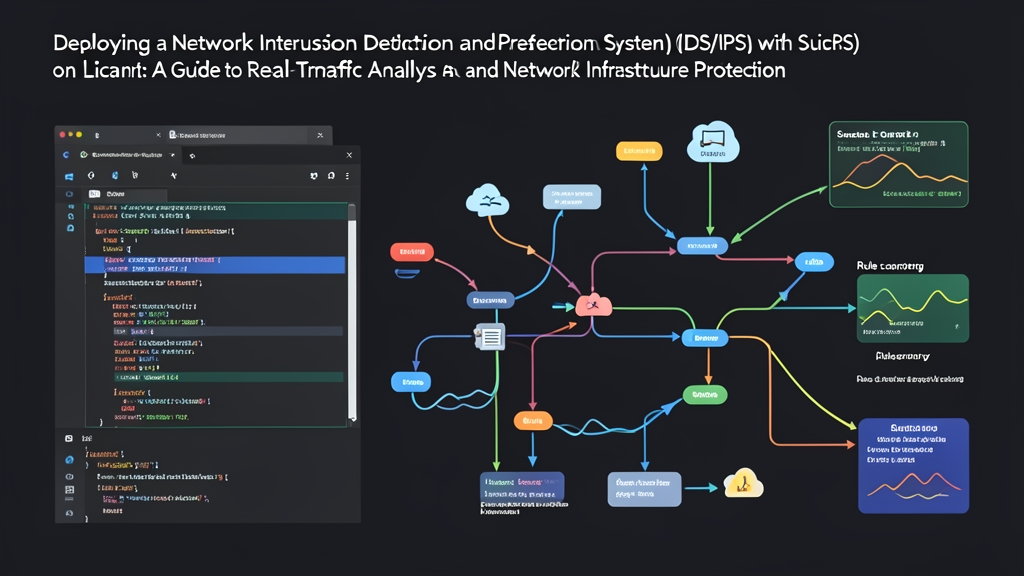Select the green pill-shaped node in the diagram
This screenshot has width=1024, height=576.
tap(705, 394)
